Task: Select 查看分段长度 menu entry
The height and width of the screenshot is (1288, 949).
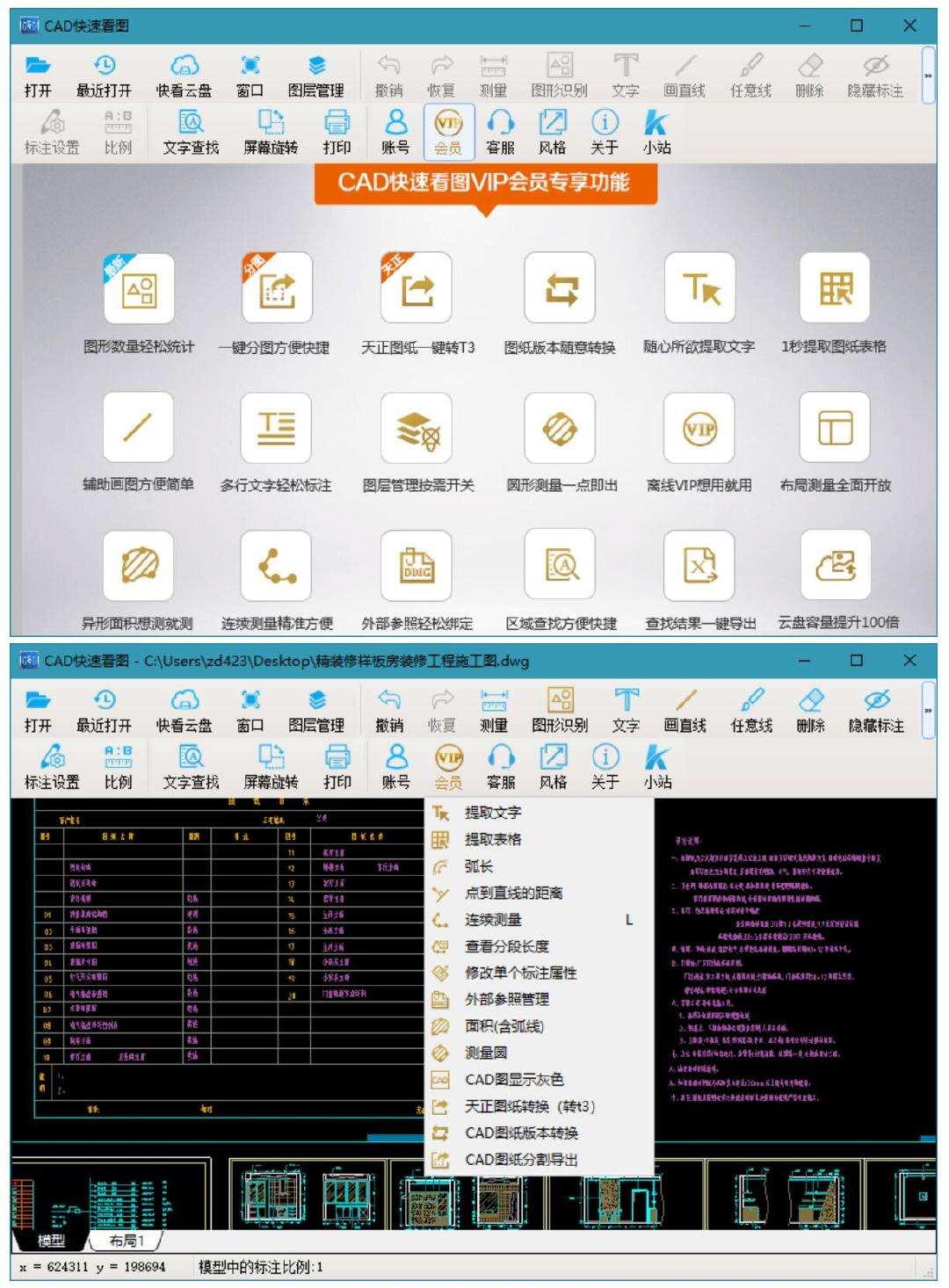Action: pyautogui.click(x=540, y=946)
